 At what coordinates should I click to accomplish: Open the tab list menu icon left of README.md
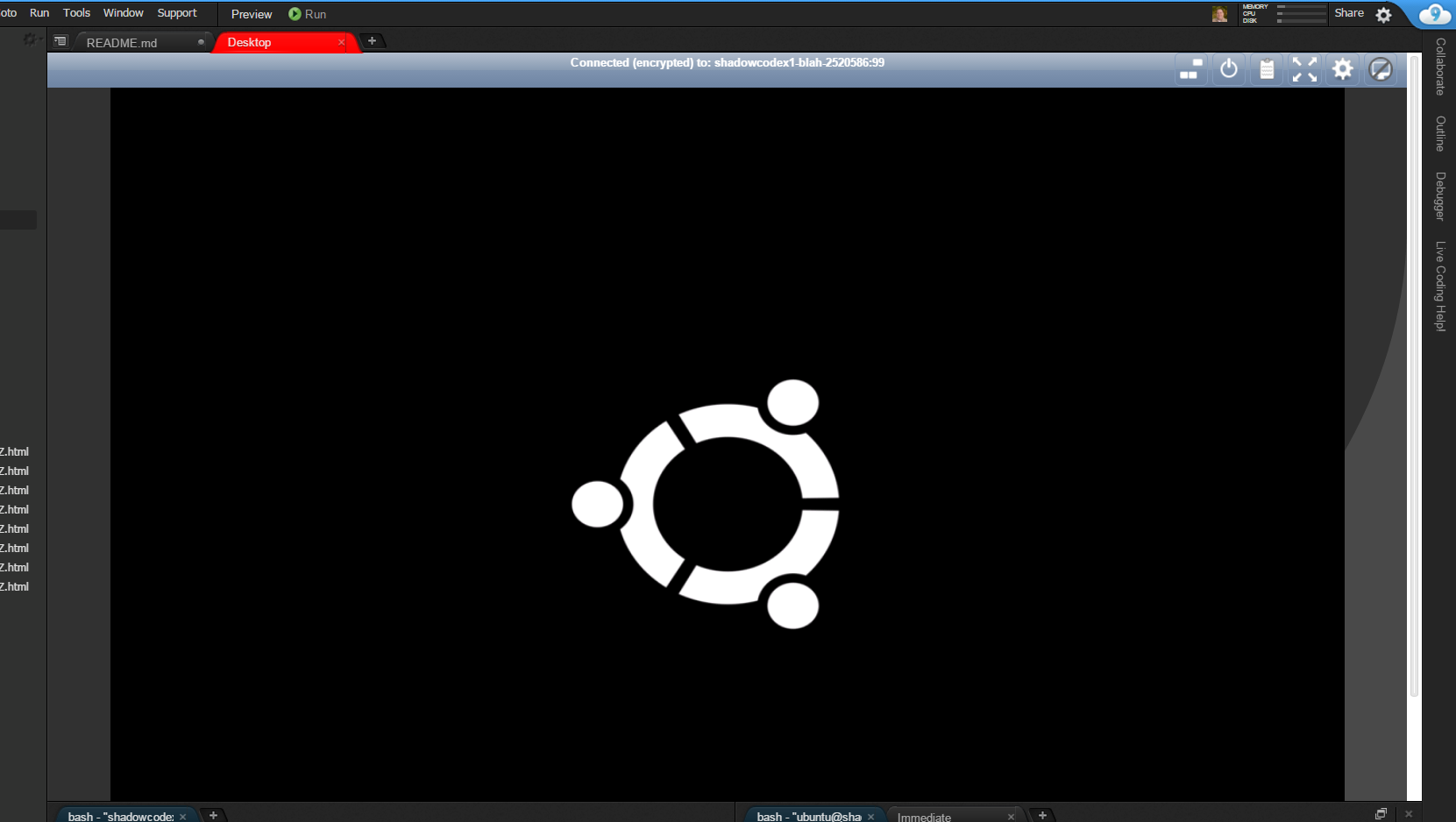coord(60,41)
